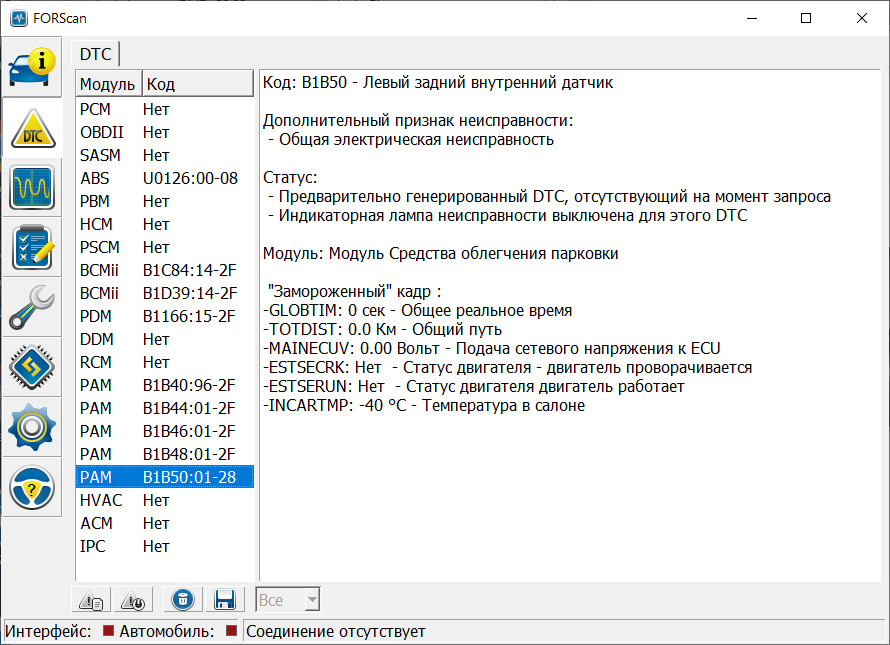Screen dimensions: 890x645
Task: Select the PDM B1166:15-2F row
Action: pos(165,316)
